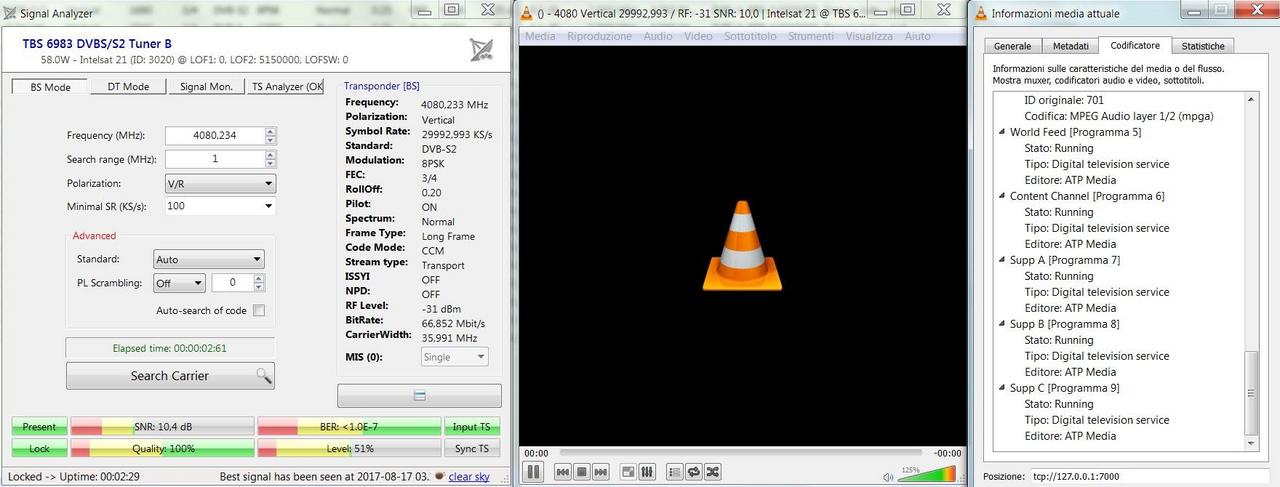Open VLC Strumenti menu
This screenshot has width=1280, height=487.
click(x=810, y=36)
